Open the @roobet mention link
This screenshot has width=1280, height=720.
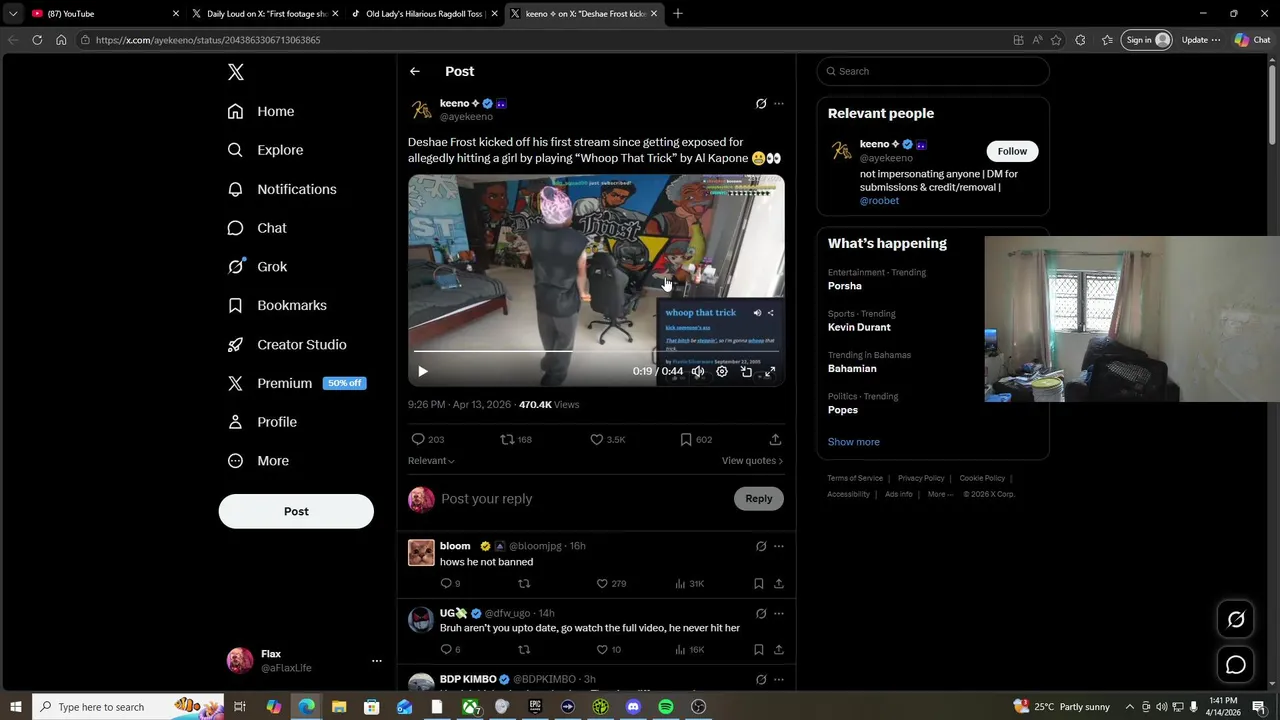879,201
